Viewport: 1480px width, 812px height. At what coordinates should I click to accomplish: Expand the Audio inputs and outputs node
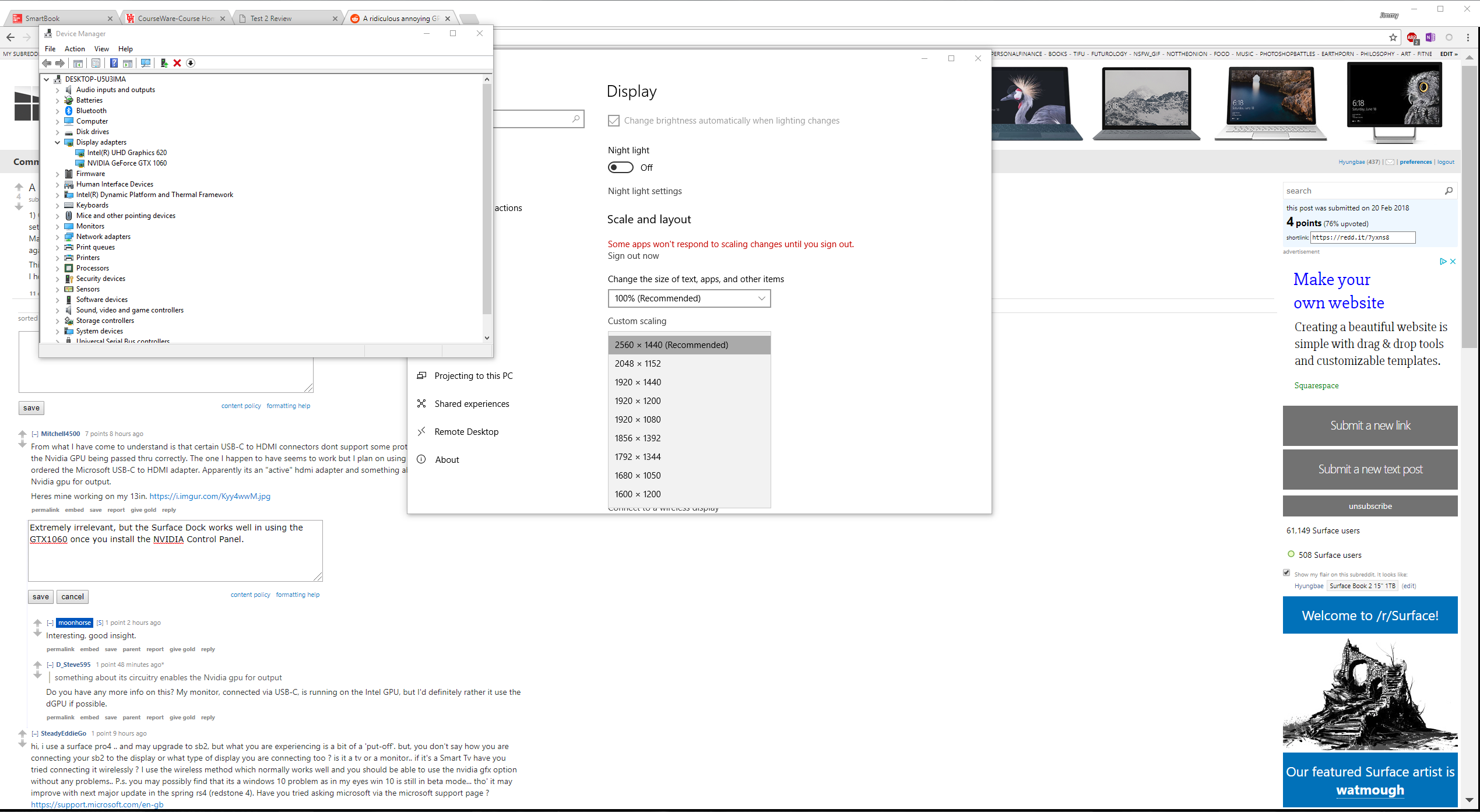pos(57,90)
